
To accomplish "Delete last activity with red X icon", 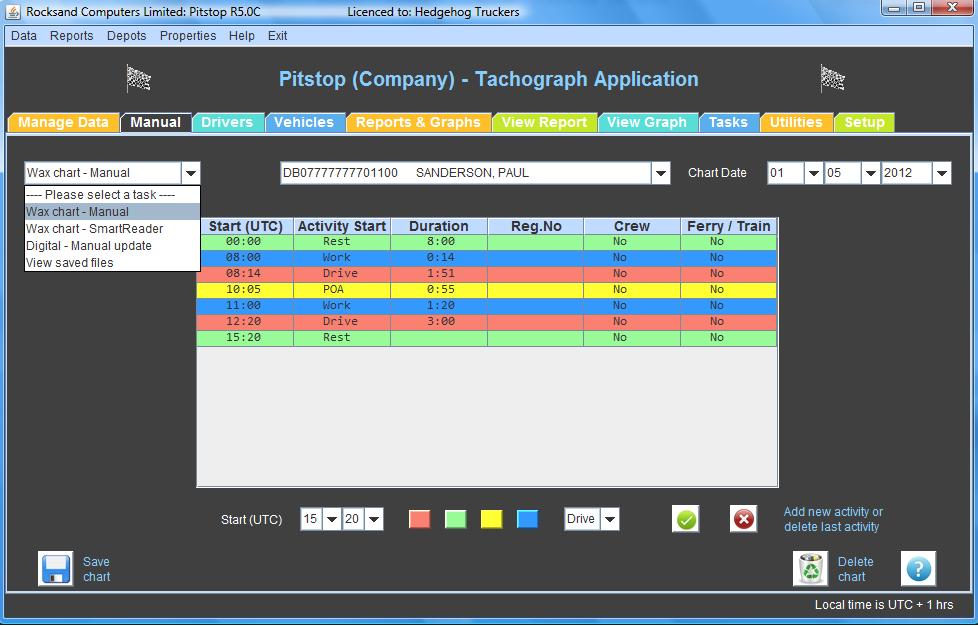I will pyautogui.click(x=743, y=519).
